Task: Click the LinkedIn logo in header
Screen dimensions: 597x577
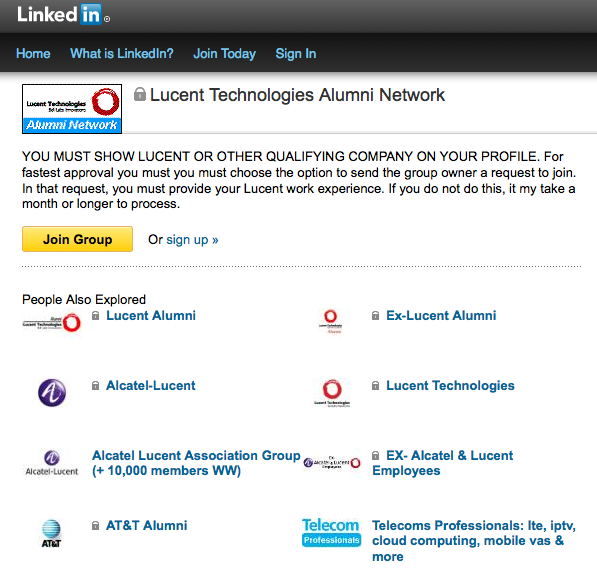Action: (63, 14)
